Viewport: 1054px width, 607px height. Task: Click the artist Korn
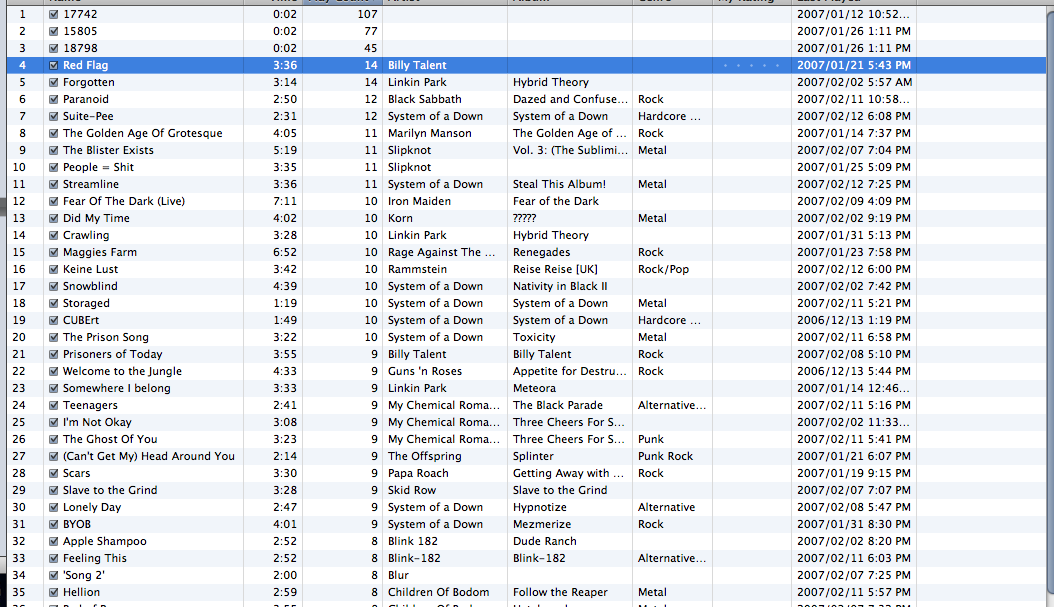[x=400, y=218]
